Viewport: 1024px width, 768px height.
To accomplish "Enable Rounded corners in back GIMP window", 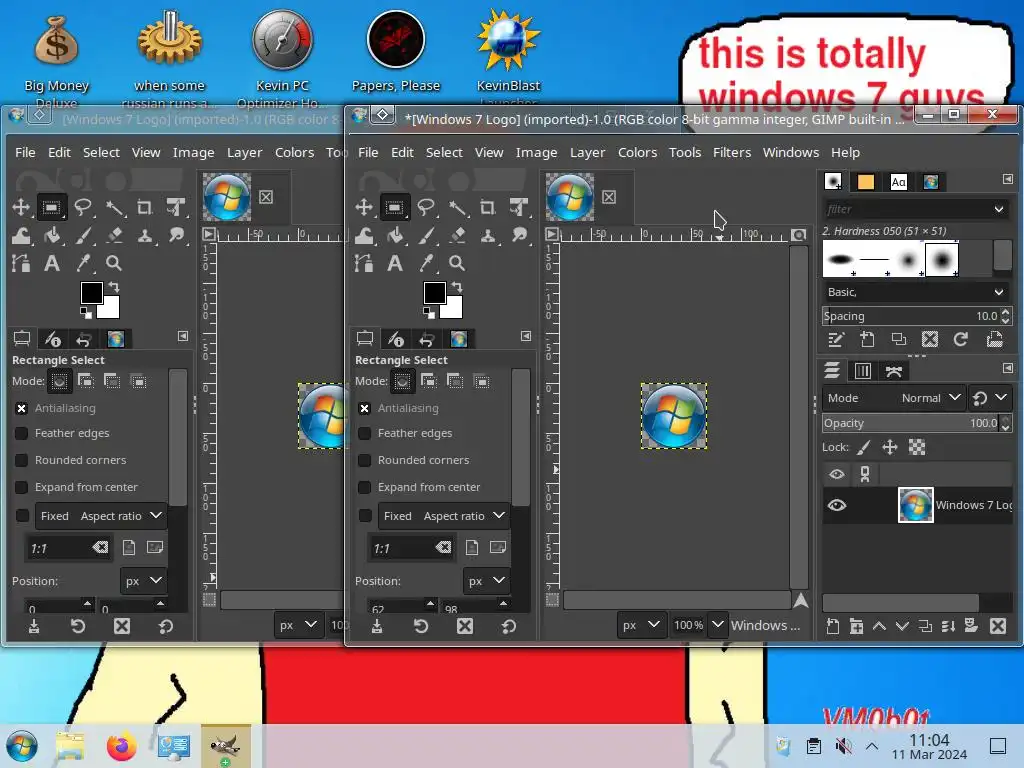I will click(x=22, y=460).
